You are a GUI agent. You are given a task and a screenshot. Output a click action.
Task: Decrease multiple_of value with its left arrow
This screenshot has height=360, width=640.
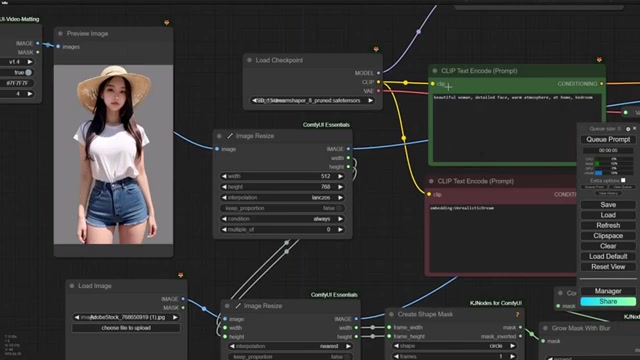[224, 229]
